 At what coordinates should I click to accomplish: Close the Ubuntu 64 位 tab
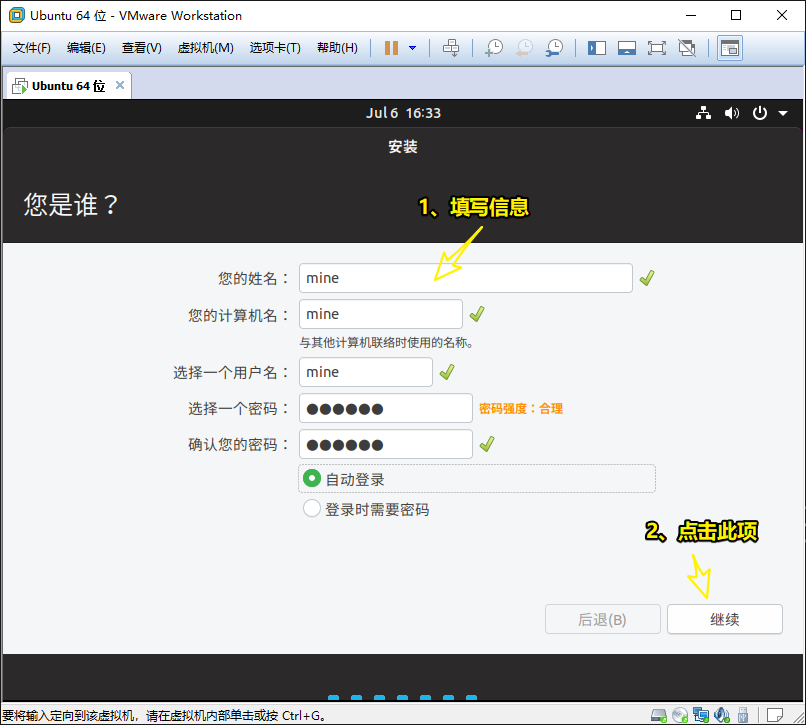coord(120,86)
